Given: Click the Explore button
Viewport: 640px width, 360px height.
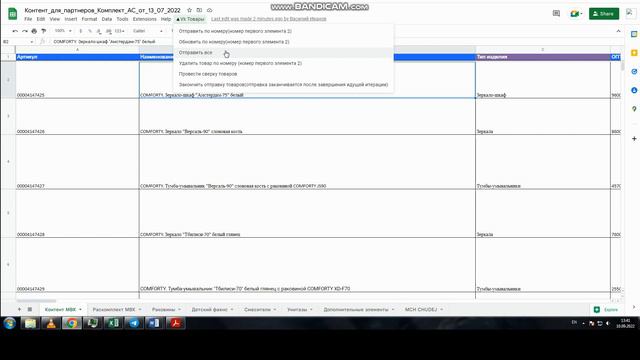Looking at the screenshot, I should click(x=606, y=309).
